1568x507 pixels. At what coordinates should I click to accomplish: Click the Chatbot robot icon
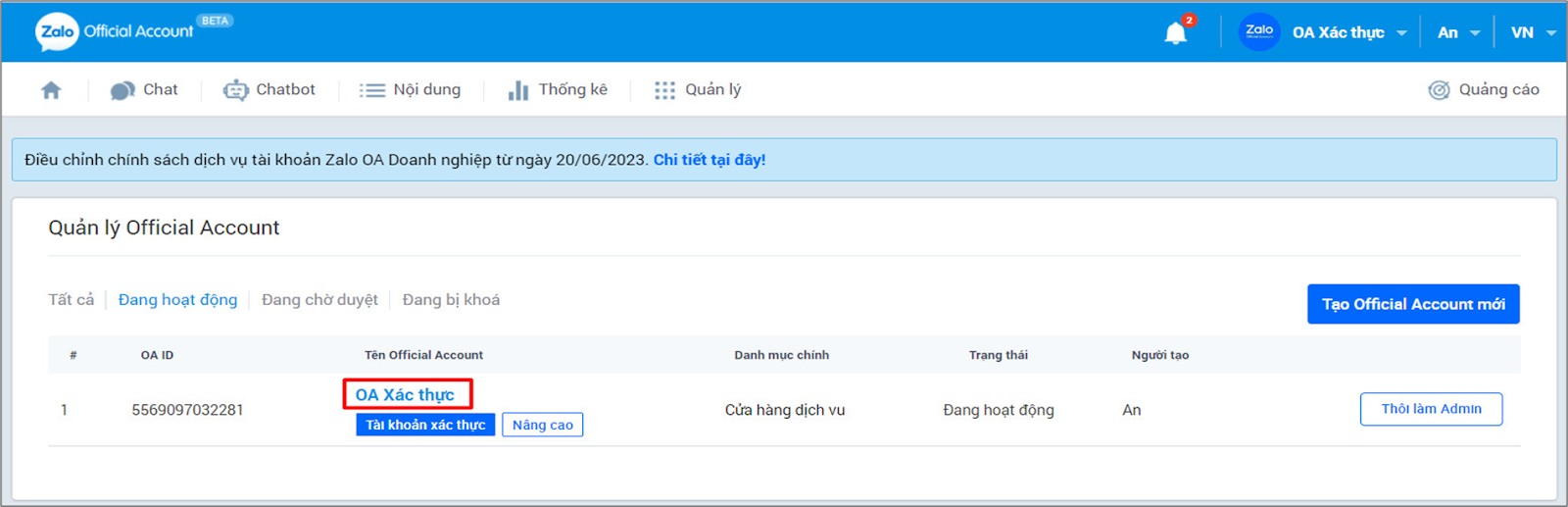(x=235, y=90)
